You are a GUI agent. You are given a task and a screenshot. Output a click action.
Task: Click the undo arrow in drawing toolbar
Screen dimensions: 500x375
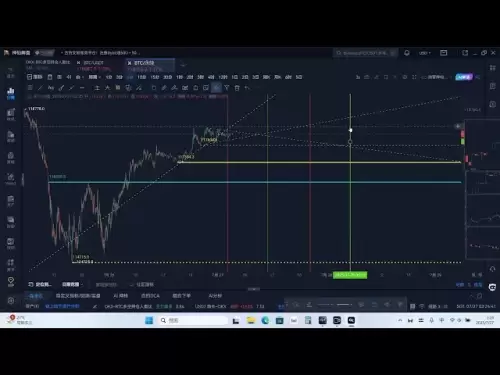click(247, 88)
